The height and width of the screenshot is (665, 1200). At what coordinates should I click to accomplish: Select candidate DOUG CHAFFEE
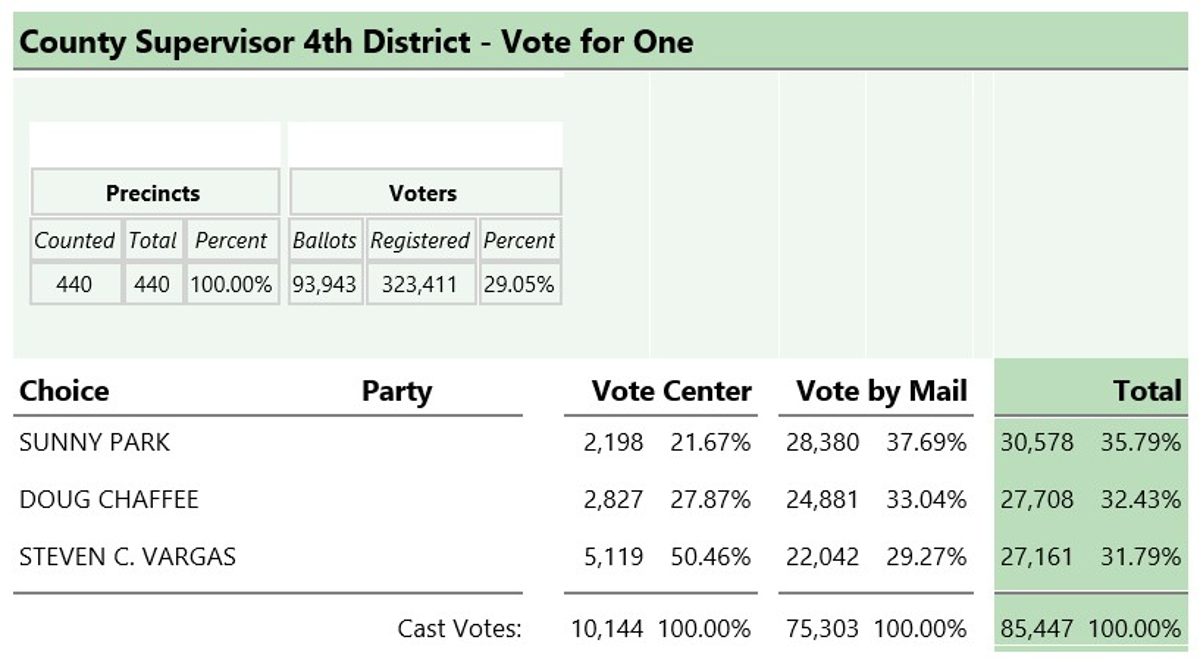click(x=109, y=499)
